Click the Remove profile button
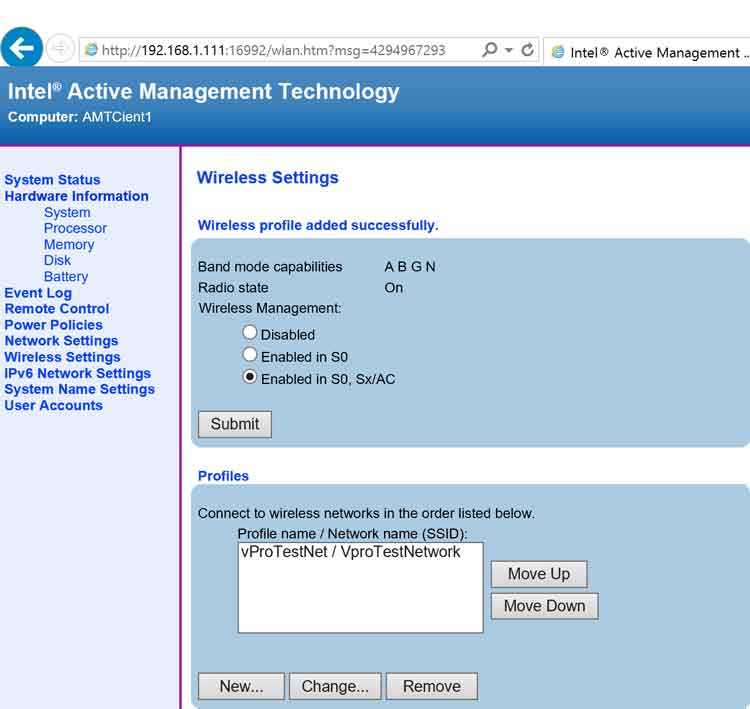Screen dimensions: 750x709 [x=432, y=687]
